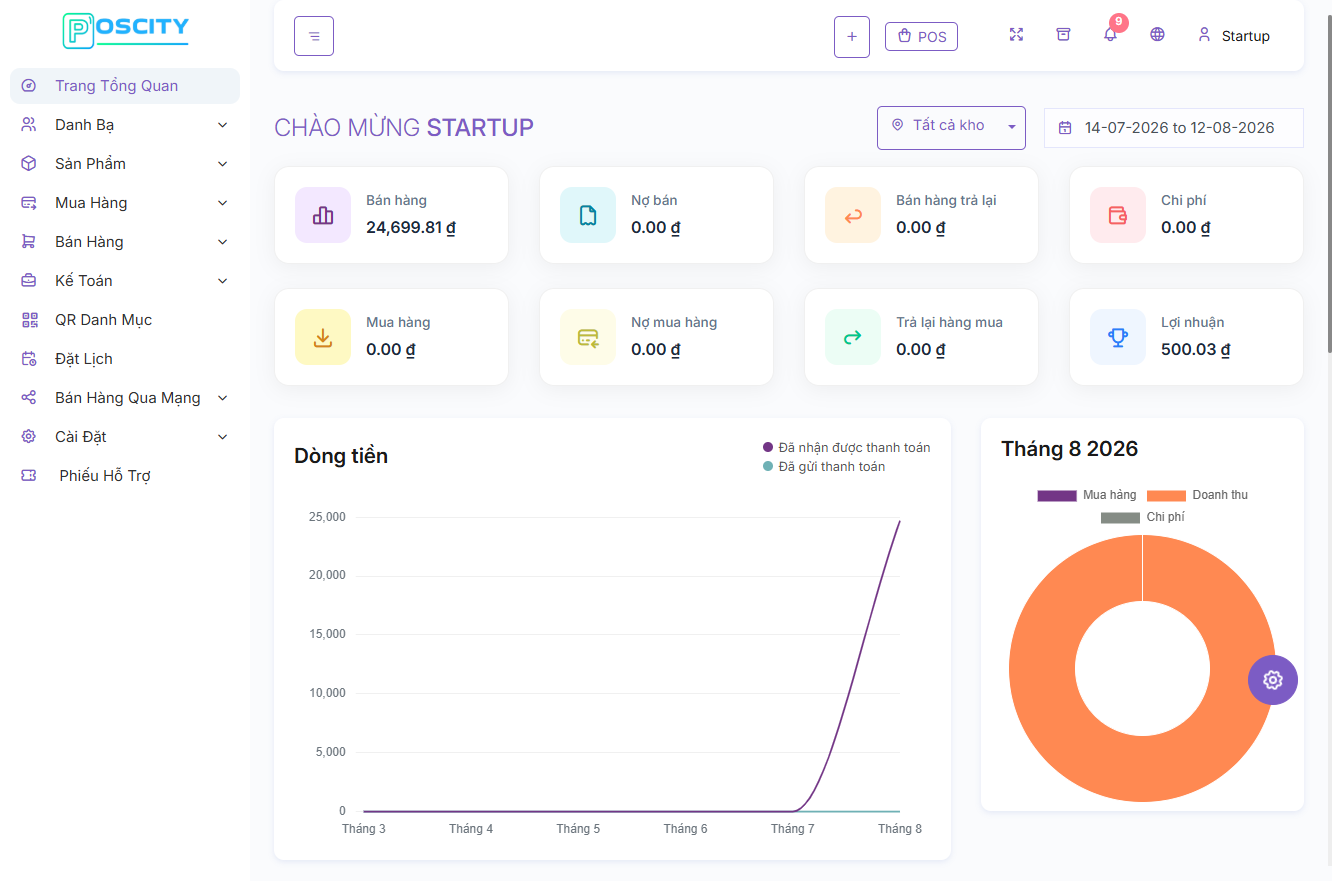The height and width of the screenshot is (881, 1332).
Task: Open notifications bell with 9 badge
Action: click(x=1111, y=33)
